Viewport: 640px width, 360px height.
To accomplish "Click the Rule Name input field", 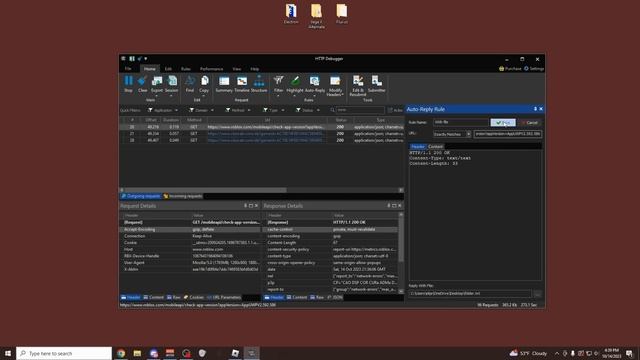I will click(x=460, y=122).
